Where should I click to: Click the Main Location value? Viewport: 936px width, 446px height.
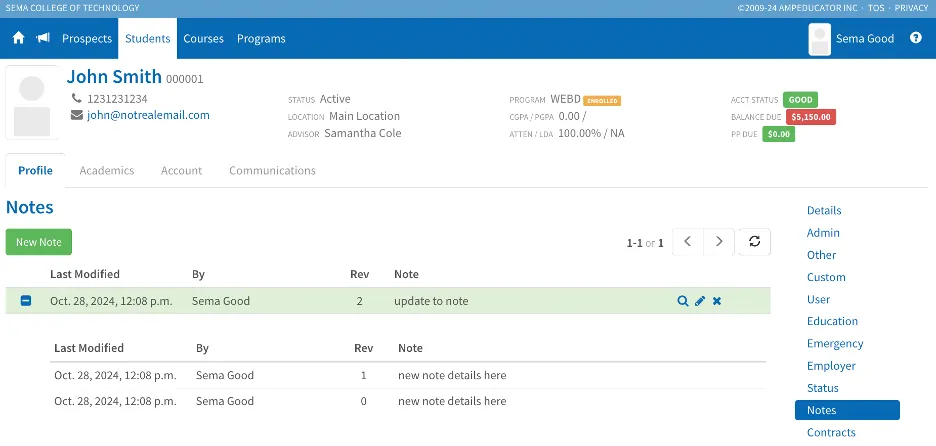(x=364, y=116)
